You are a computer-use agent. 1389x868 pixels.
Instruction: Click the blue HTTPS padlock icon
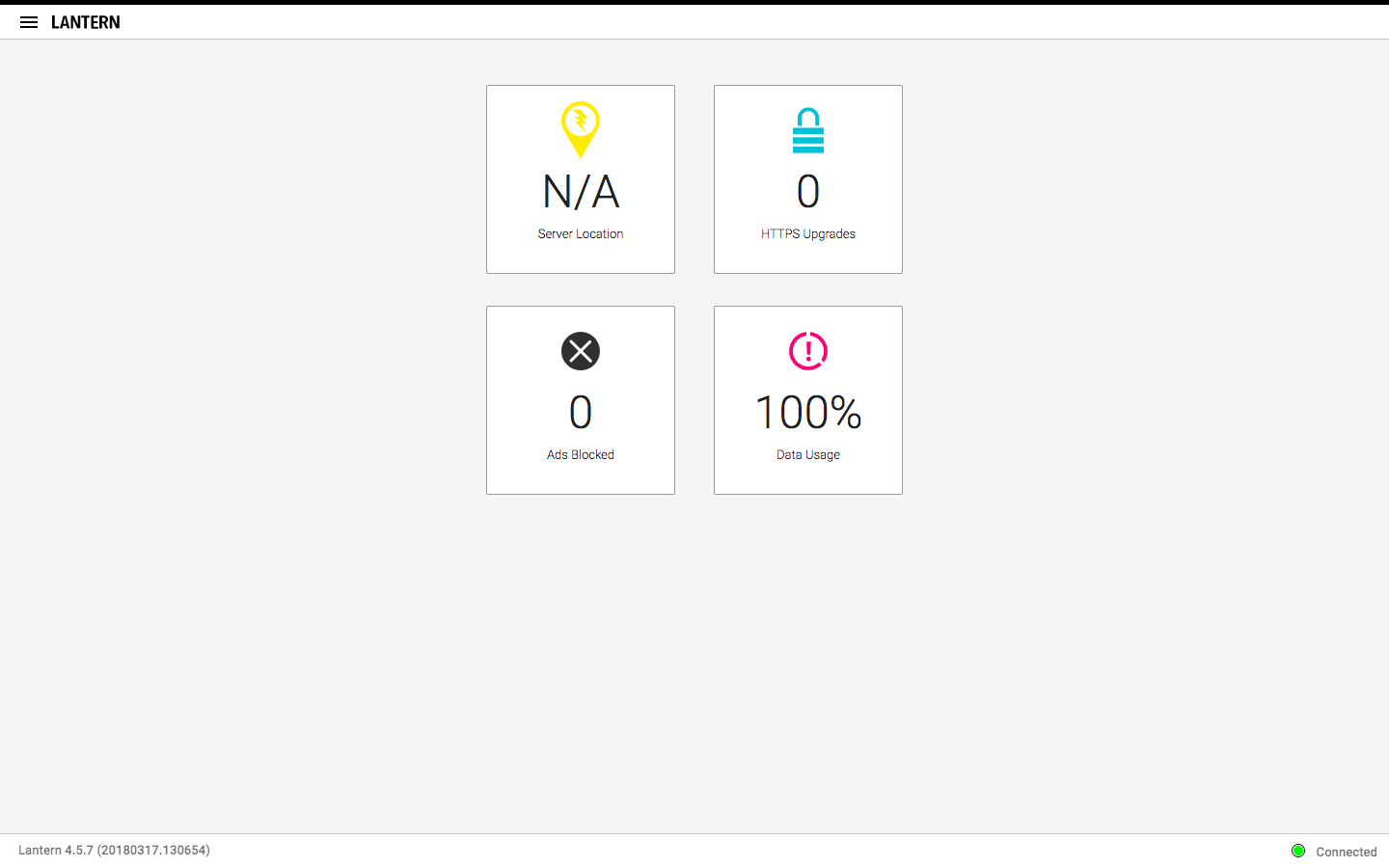point(808,131)
